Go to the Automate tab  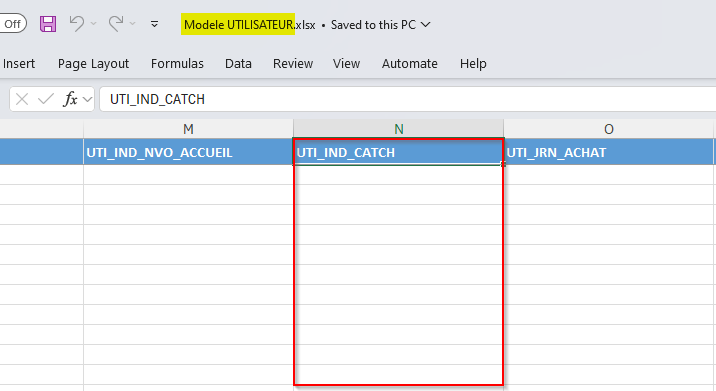(410, 63)
